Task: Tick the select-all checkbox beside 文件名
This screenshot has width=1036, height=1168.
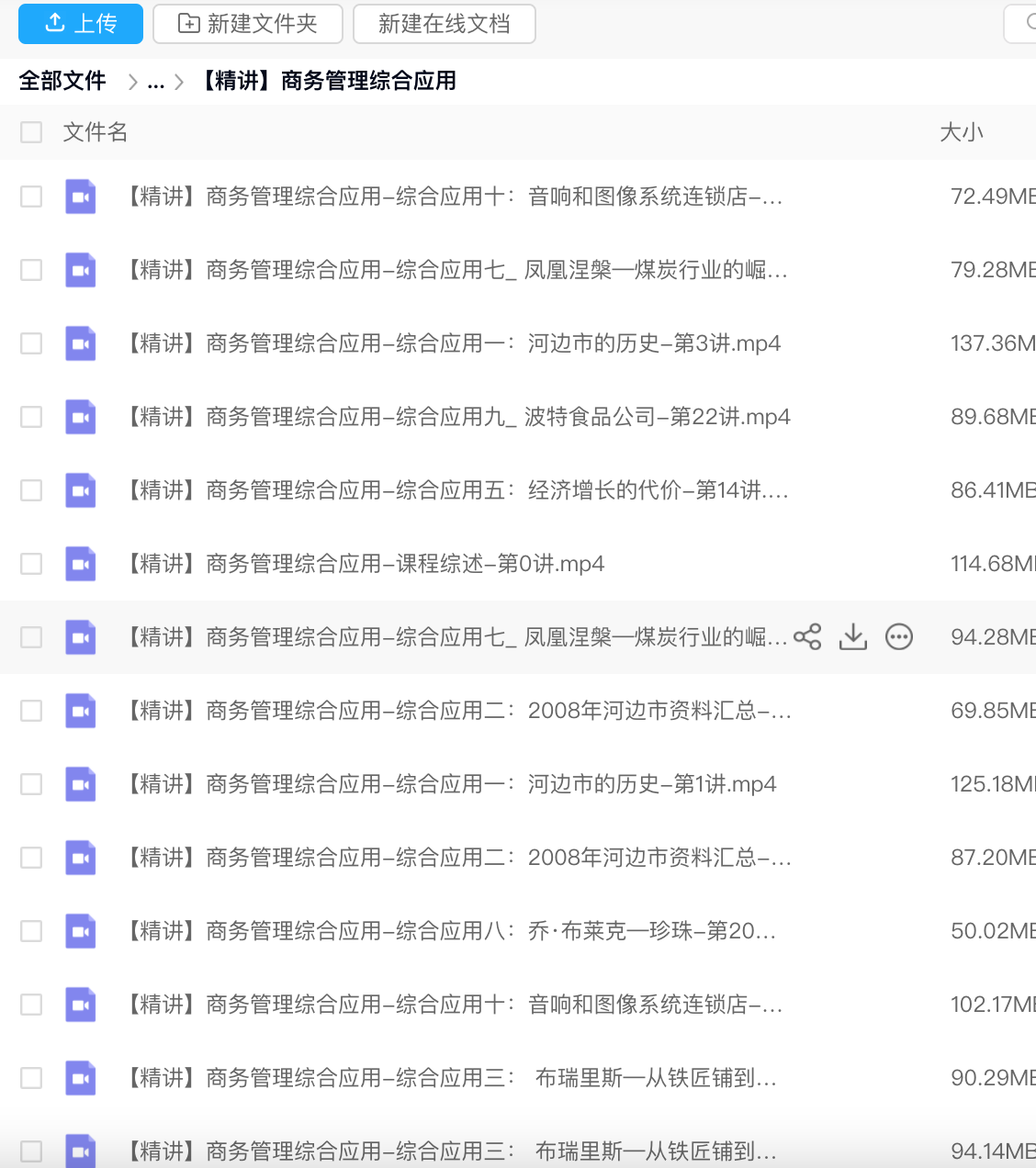Action: (x=31, y=132)
